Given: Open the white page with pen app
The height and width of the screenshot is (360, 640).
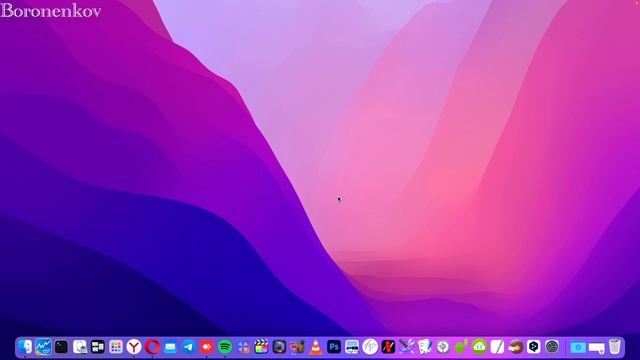Looking at the screenshot, I should tap(497, 347).
